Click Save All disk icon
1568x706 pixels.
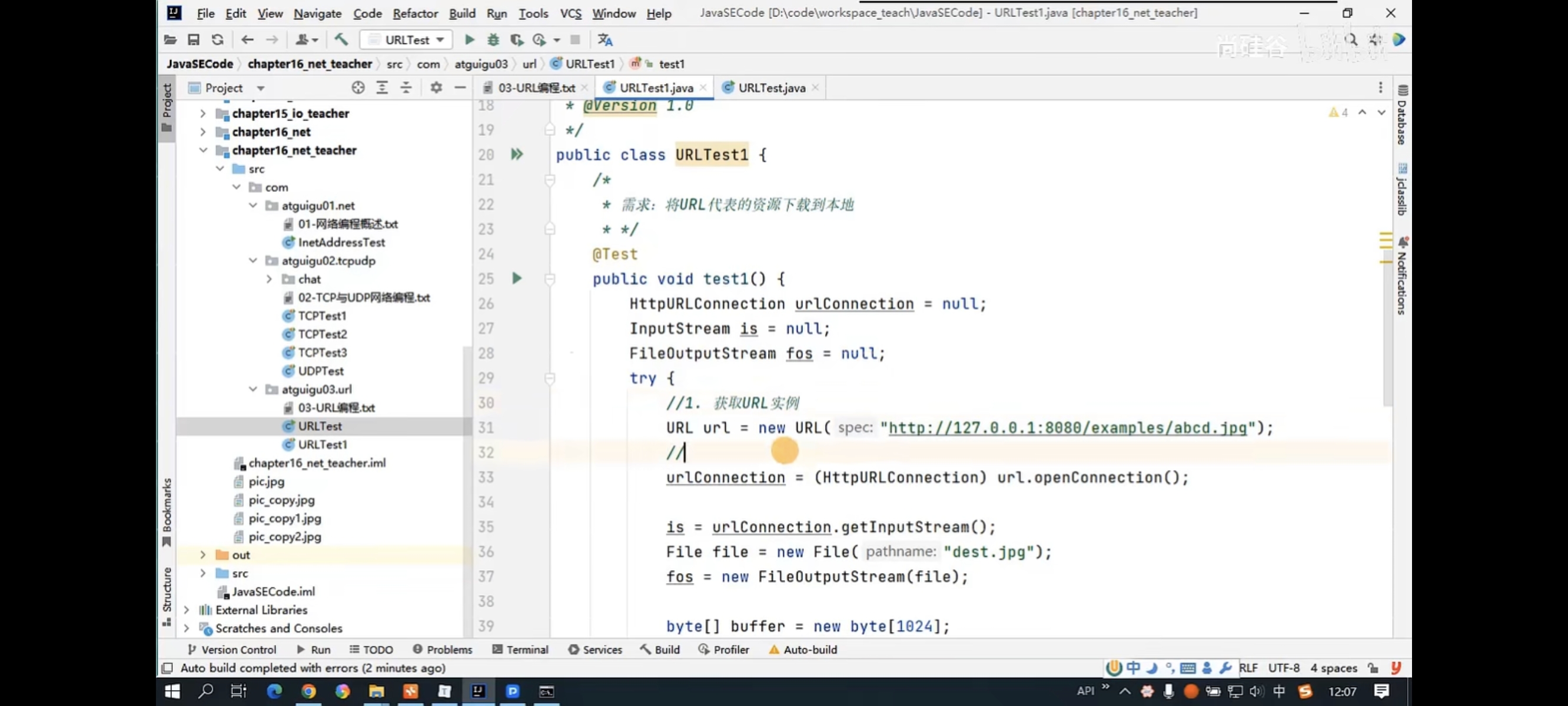[x=194, y=40]
